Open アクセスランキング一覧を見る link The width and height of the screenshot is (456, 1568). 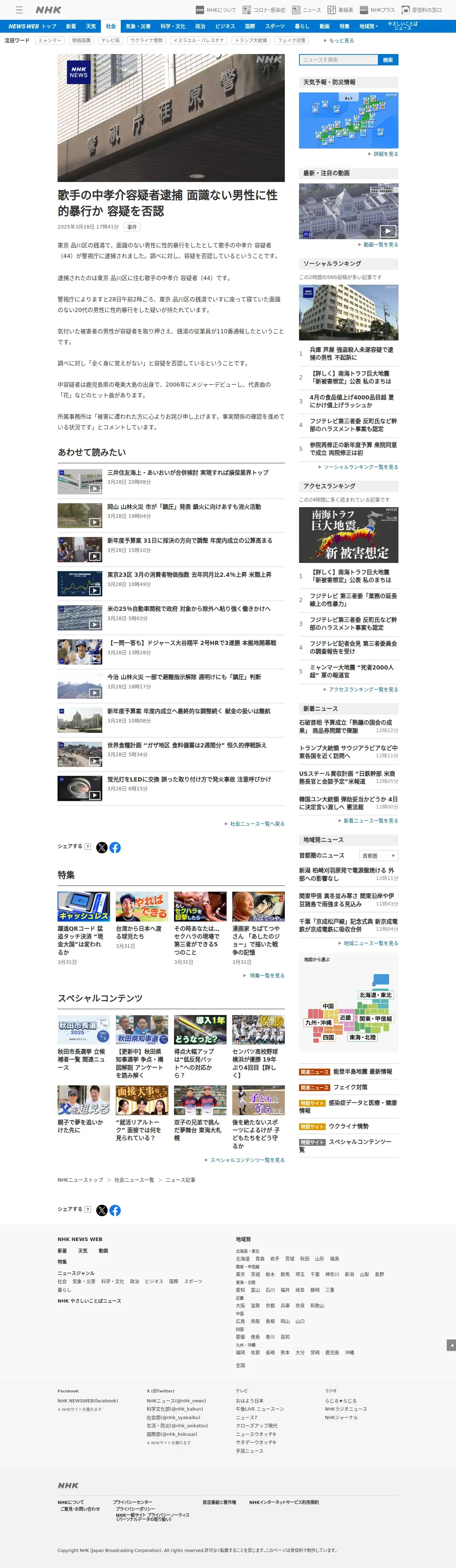[x=361, y=690]
